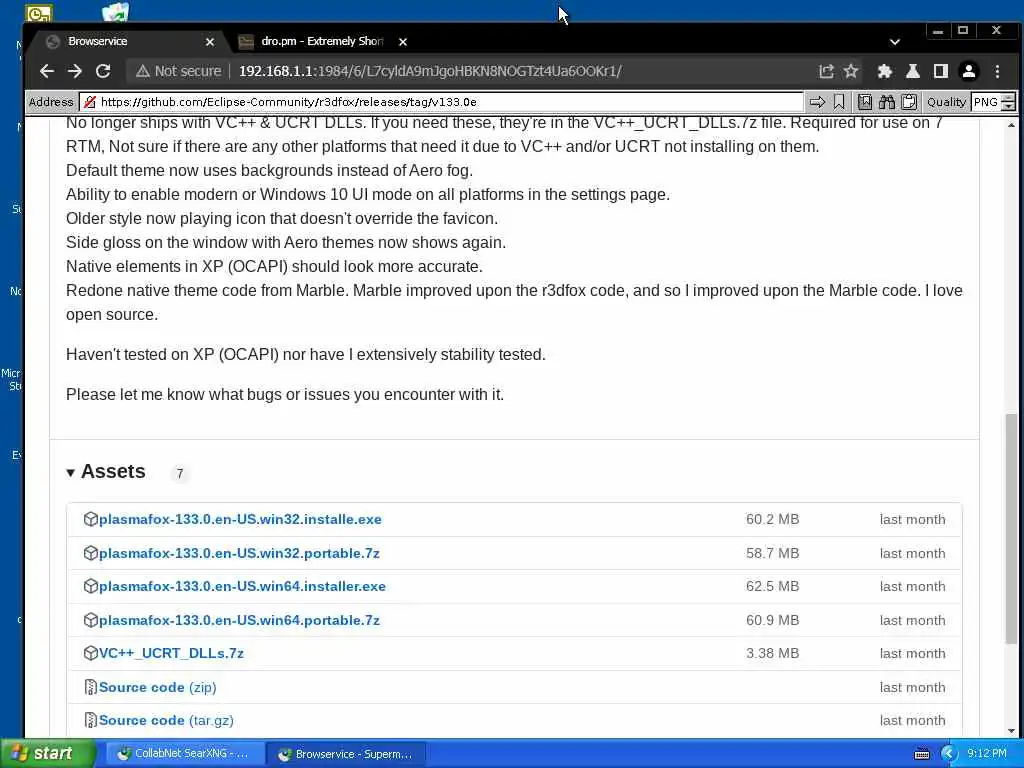1024x768 pixels.
Task: Download Source code (zip)
Action: (157, 687)
